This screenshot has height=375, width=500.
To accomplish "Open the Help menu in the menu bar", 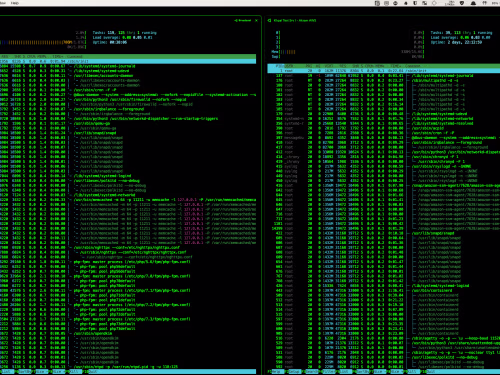I will click(x=15, y=3).
